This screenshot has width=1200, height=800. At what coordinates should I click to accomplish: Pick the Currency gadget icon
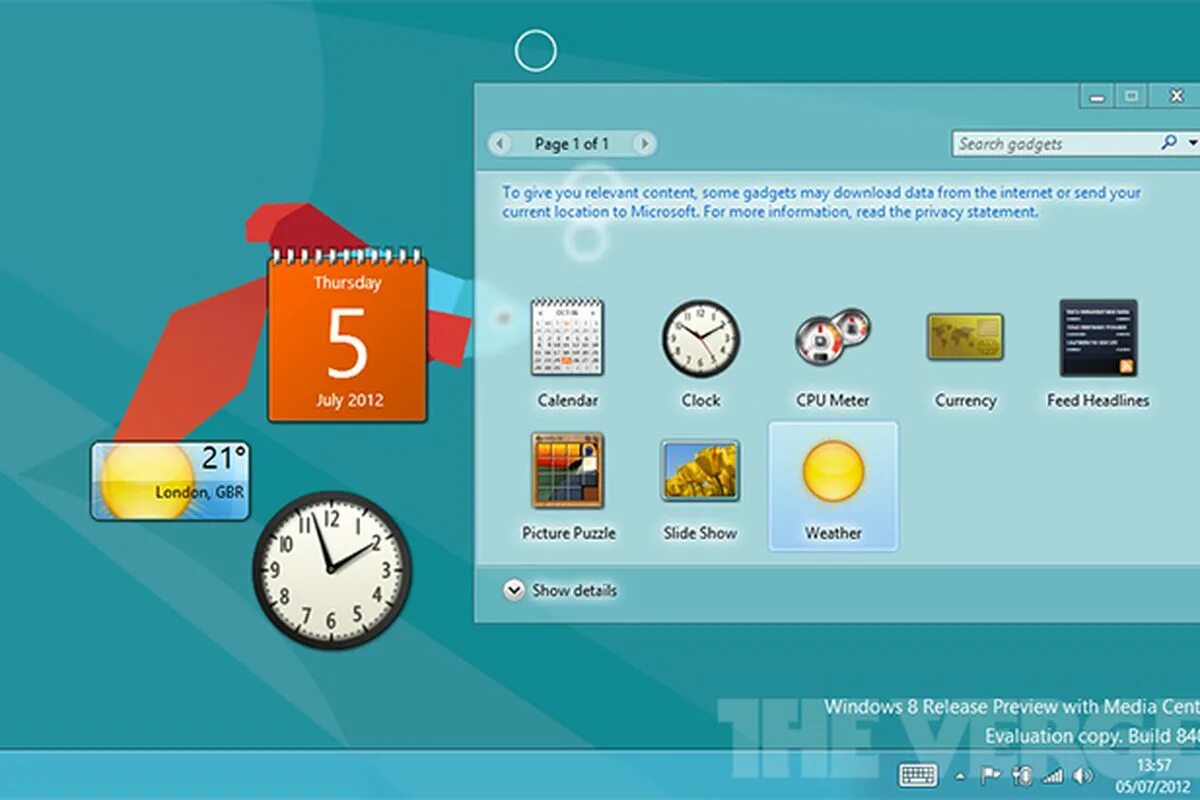[965, 338]
